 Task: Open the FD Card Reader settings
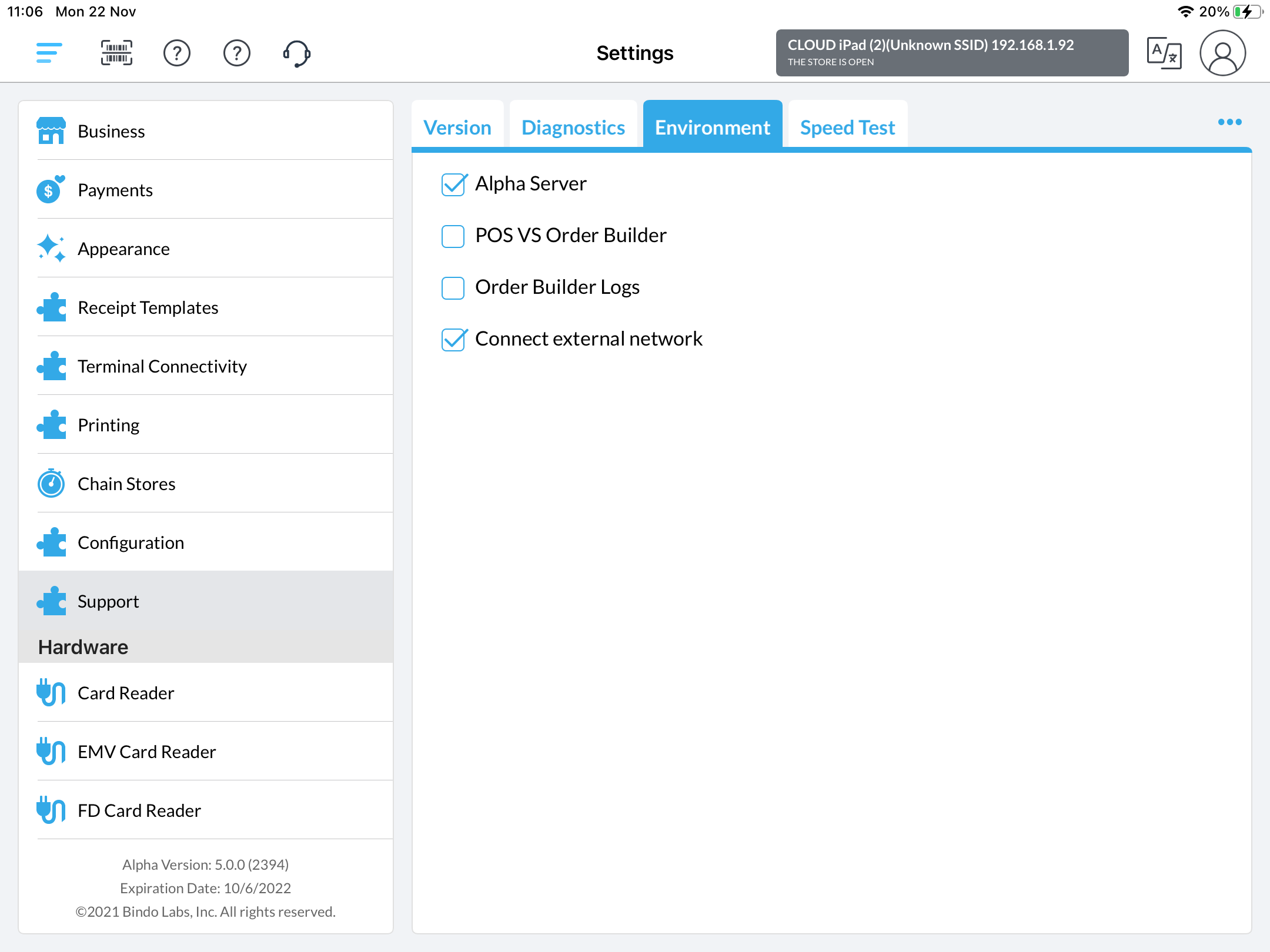click(139, 810)
